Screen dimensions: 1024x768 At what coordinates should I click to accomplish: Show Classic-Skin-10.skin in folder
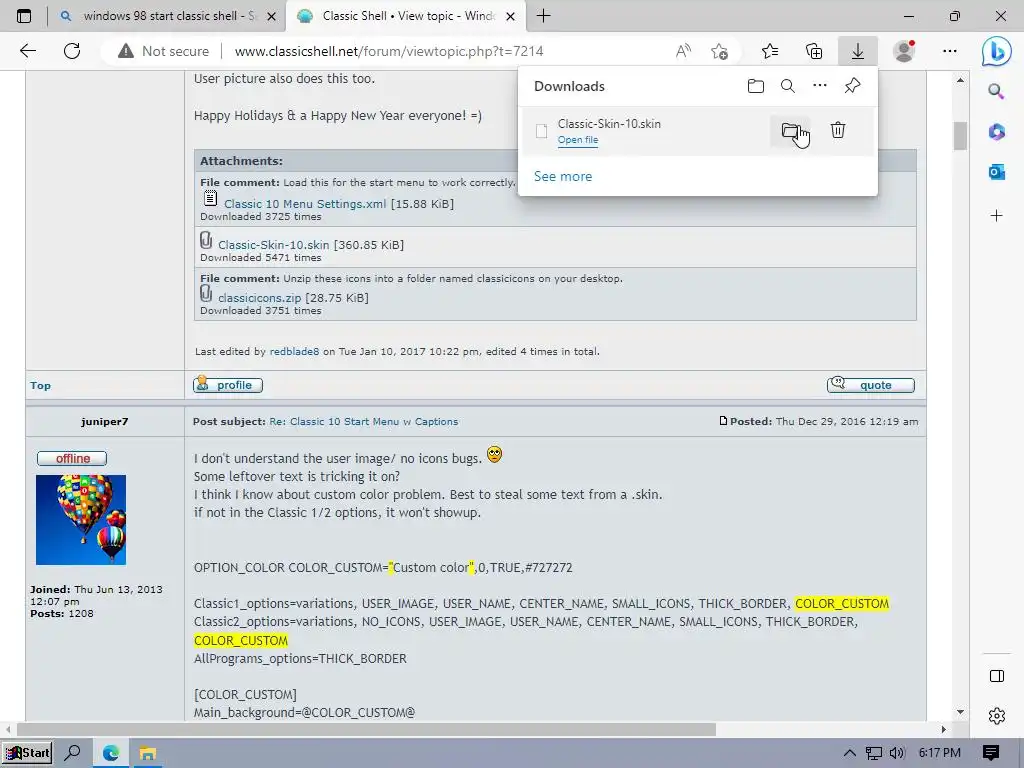790,131
